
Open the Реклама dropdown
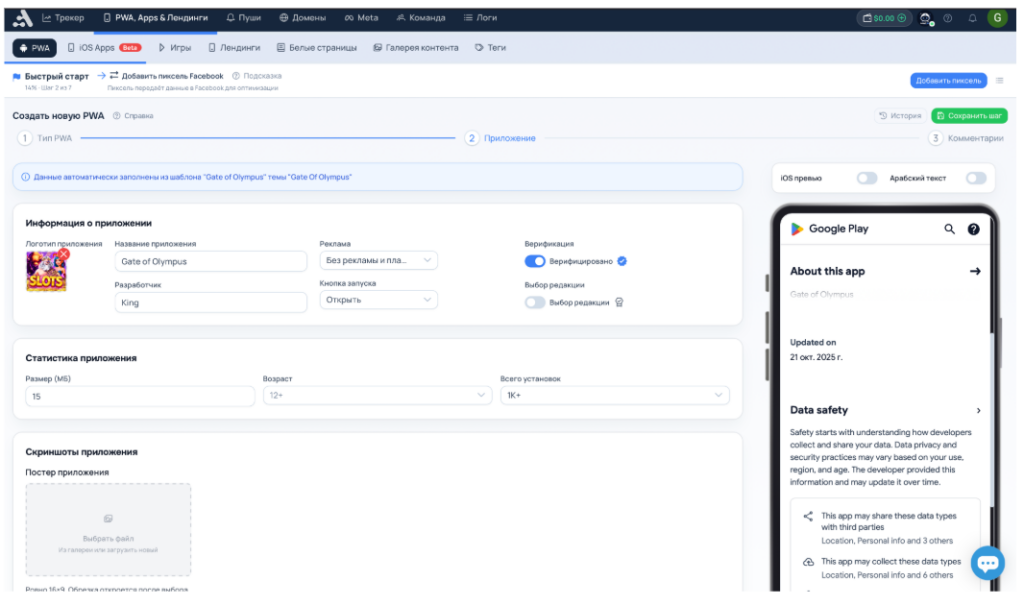378,260
